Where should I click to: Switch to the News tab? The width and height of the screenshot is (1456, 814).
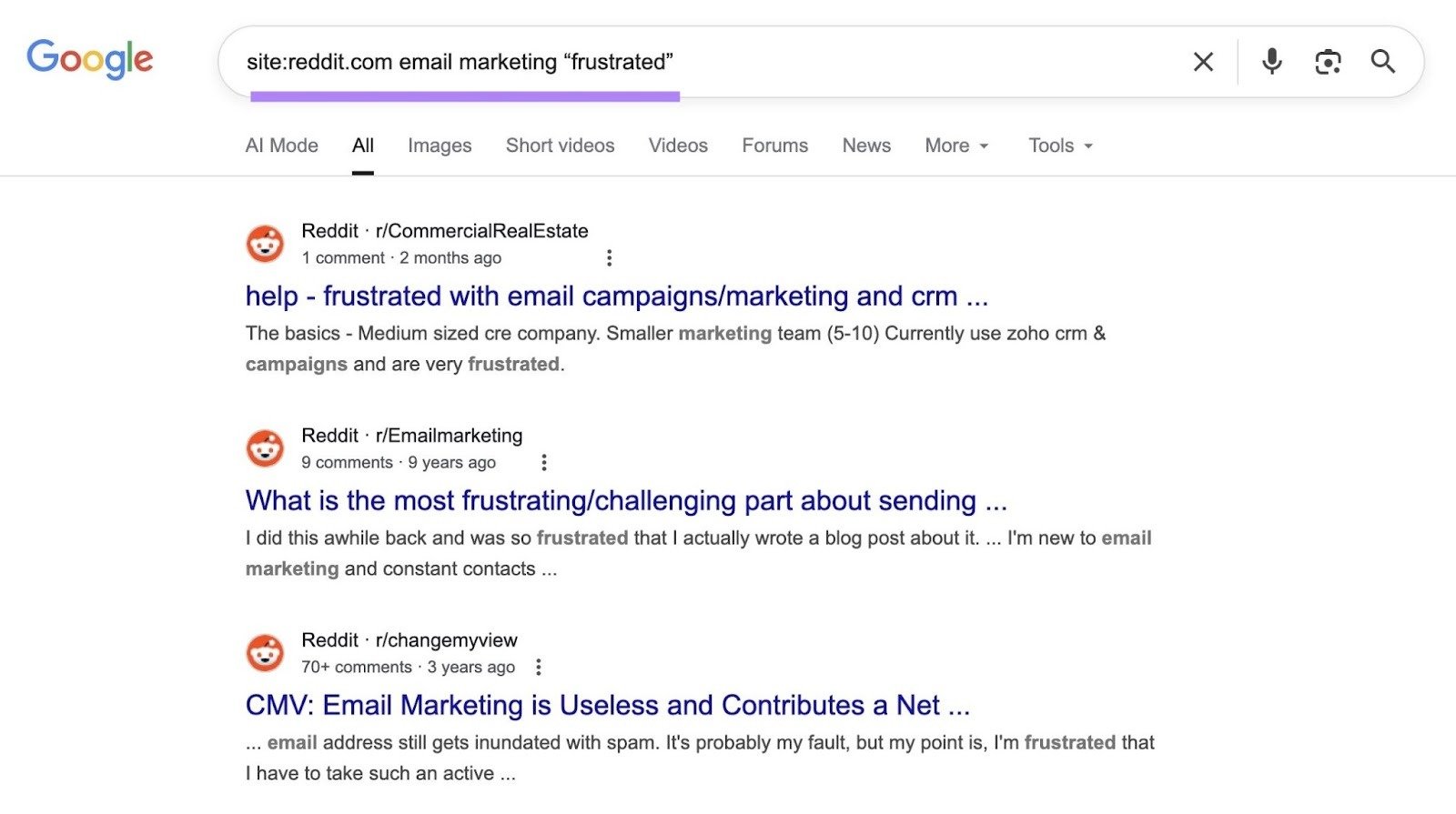point(865,146)
